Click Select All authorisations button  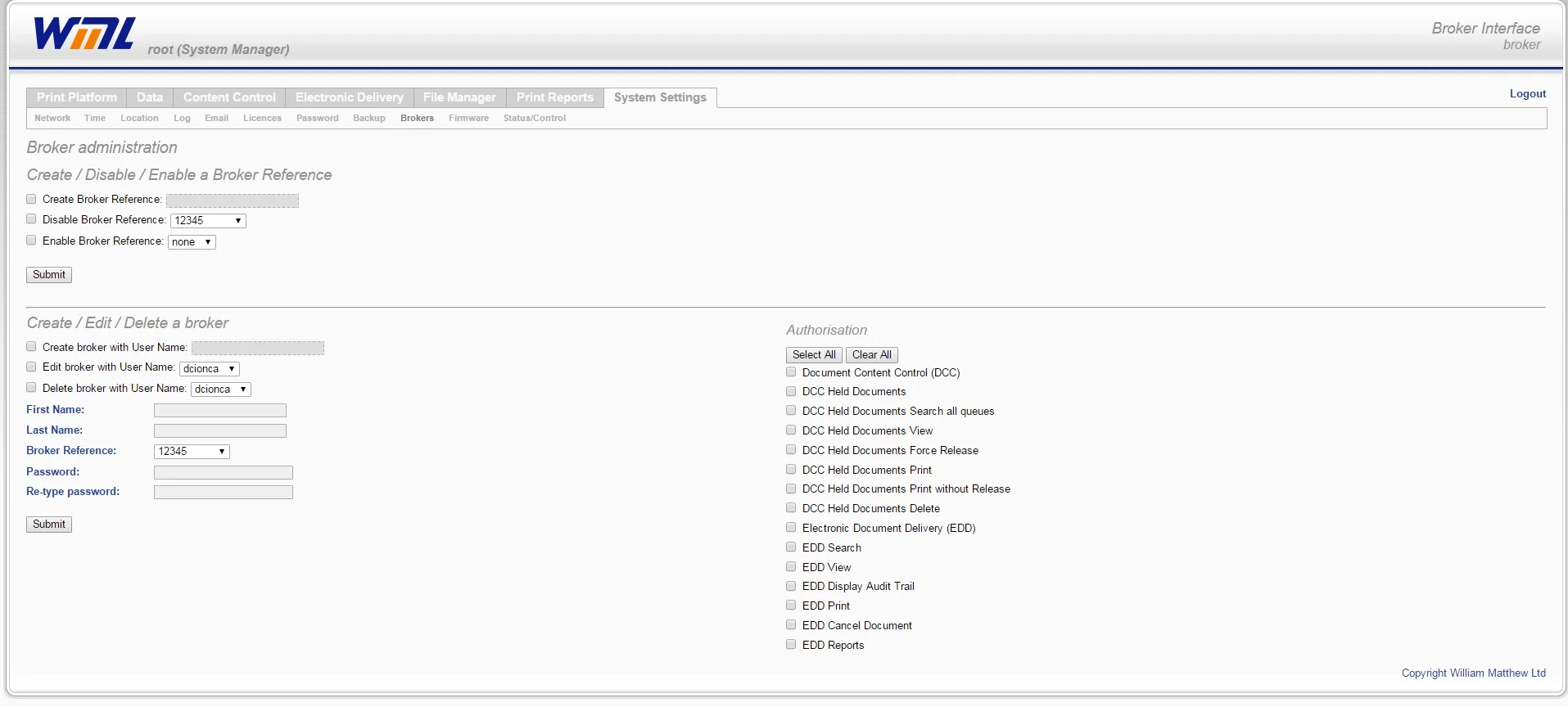pos(814,355)
